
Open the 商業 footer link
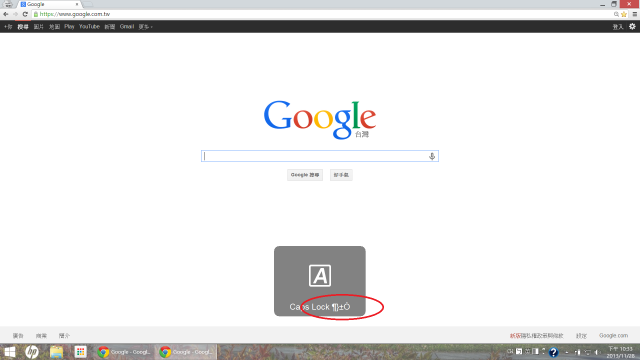point(41,336)
